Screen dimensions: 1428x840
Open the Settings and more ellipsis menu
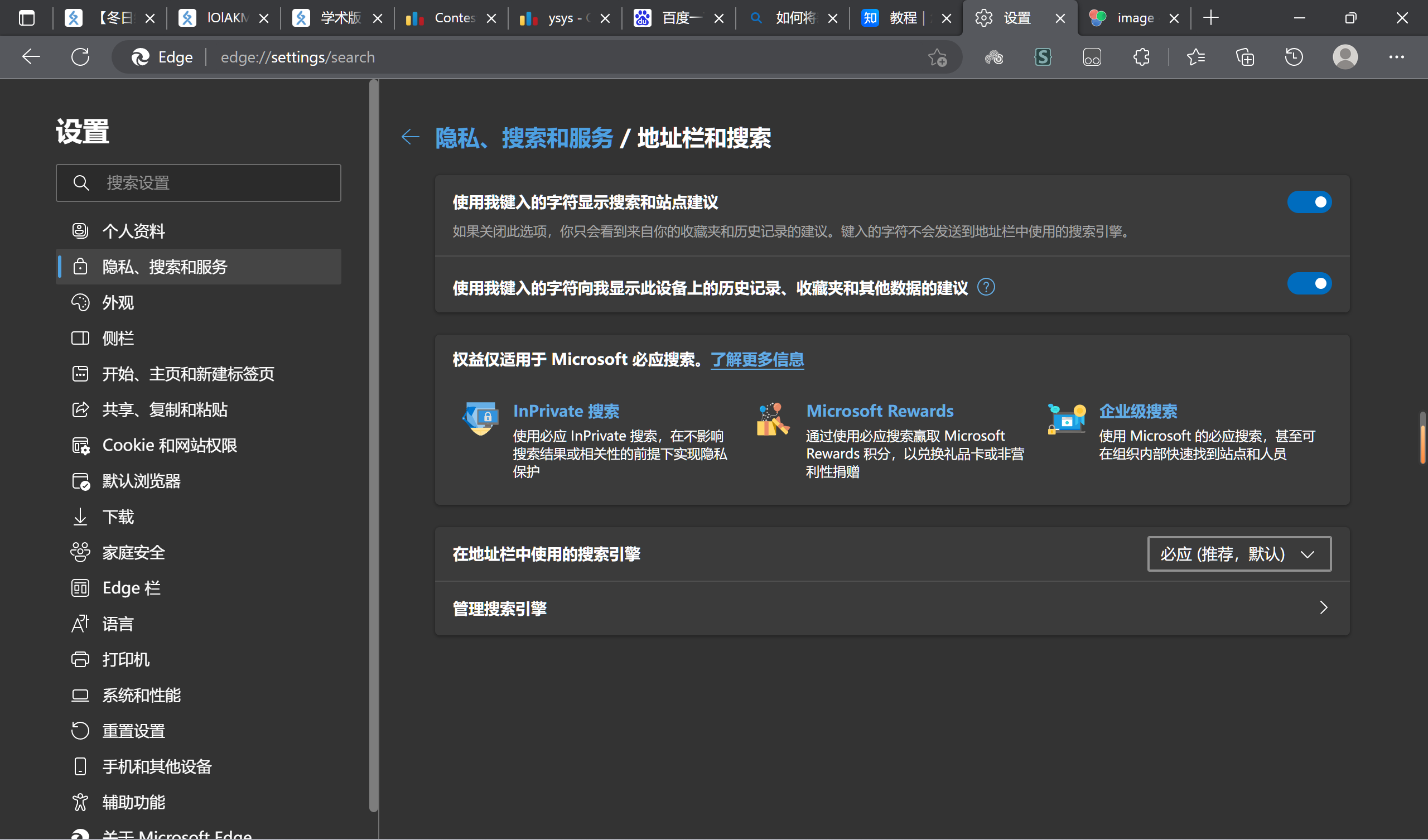tap(1397, 57)
